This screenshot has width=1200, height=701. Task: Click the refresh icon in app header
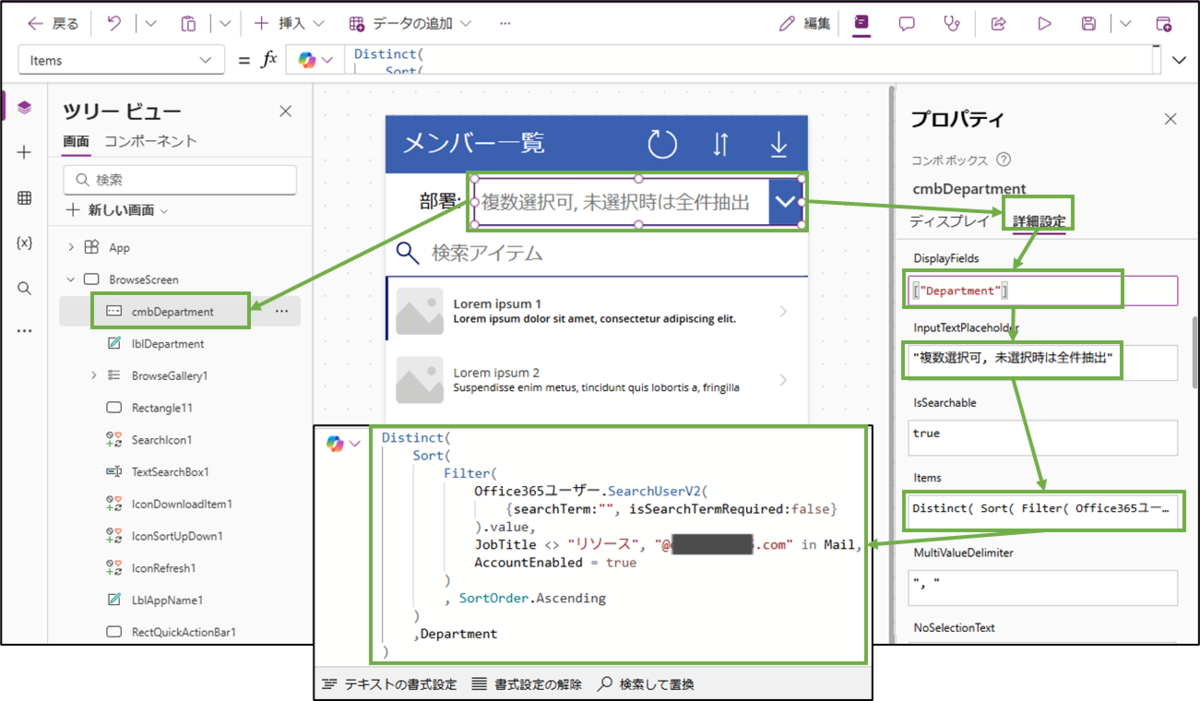(x=662, y=144)
